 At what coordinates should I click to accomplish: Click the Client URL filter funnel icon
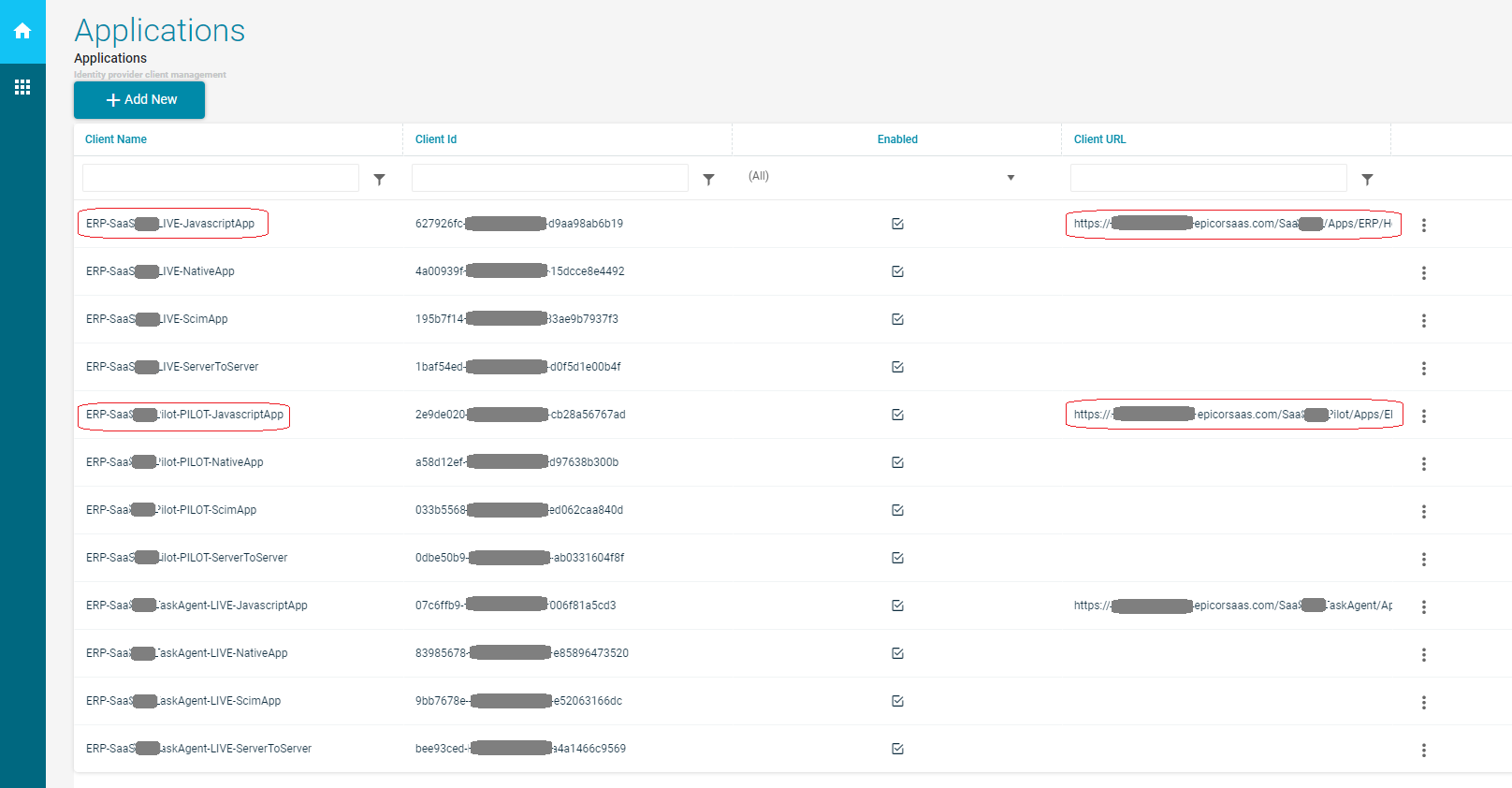click(x=1367, y=179)
